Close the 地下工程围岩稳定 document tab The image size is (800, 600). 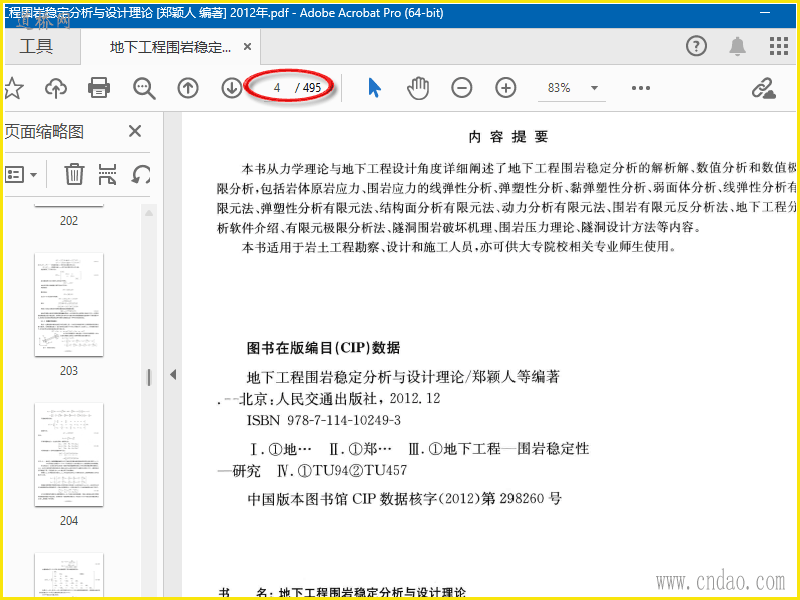247,47
